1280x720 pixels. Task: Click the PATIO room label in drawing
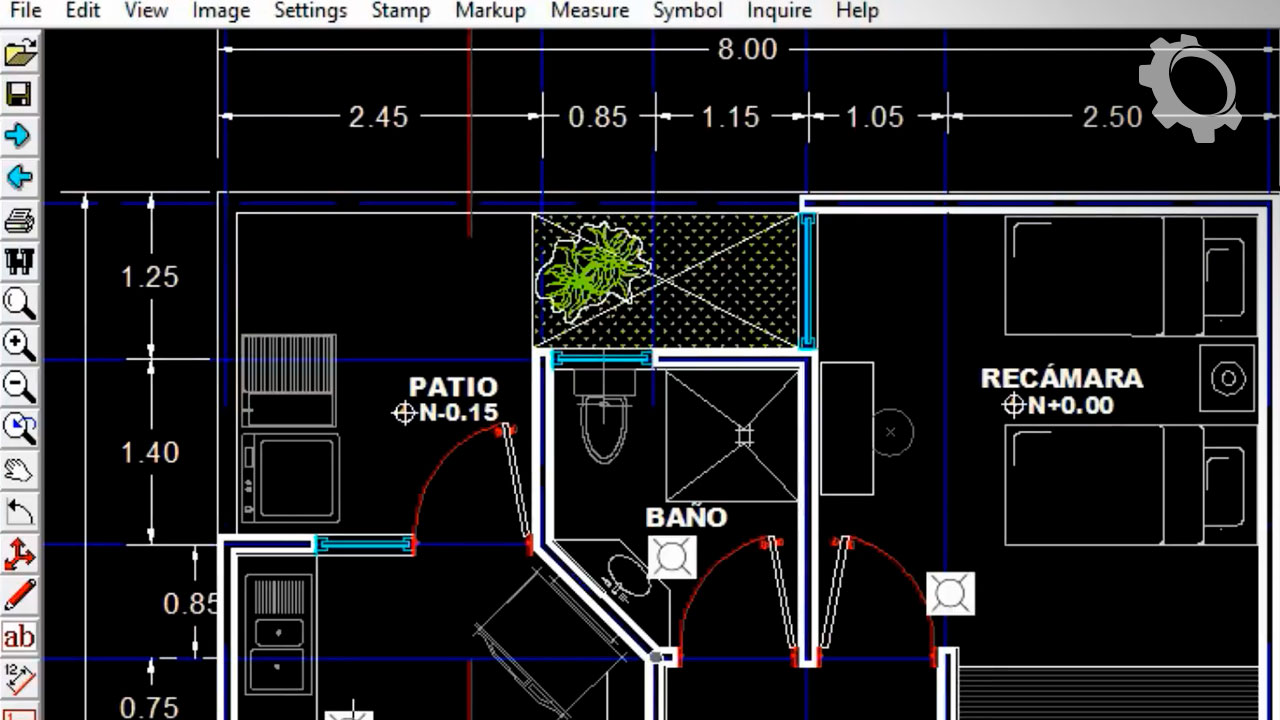tap(453, 387)
